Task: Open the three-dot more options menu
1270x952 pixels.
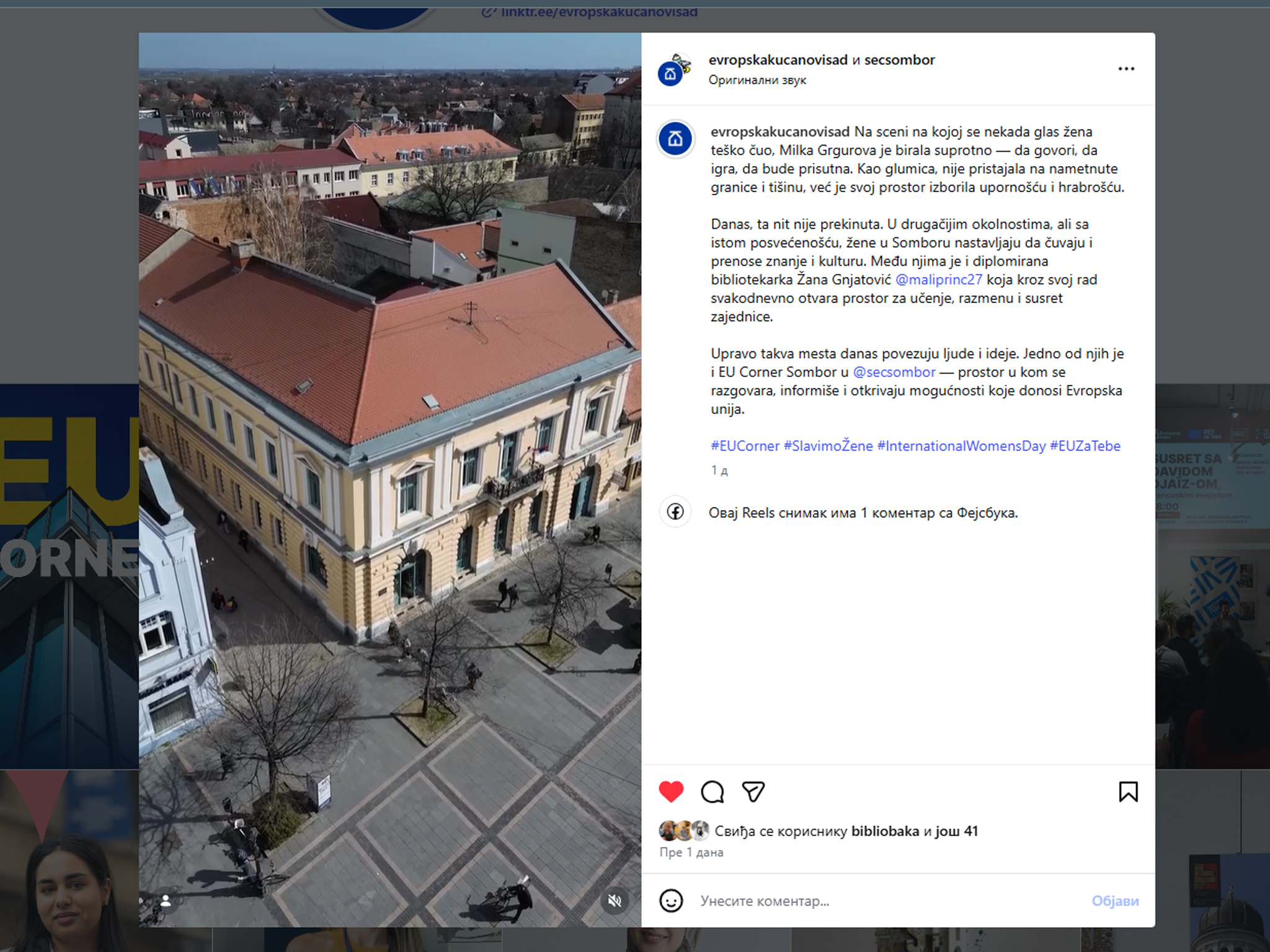Action: click(1126, 69)
